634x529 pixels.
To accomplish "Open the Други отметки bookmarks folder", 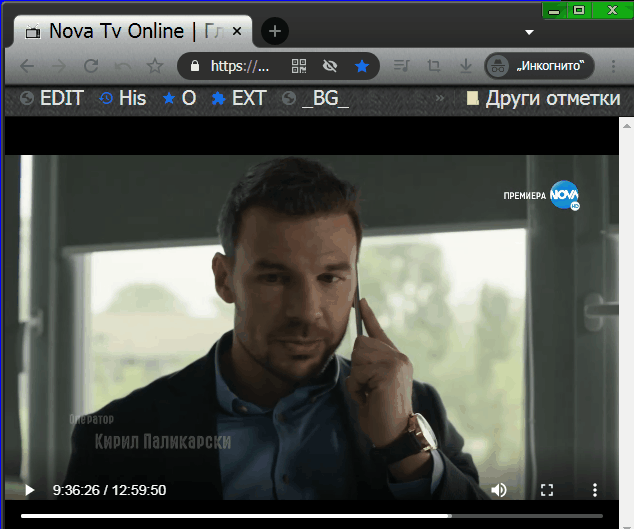I will (543, 98).
